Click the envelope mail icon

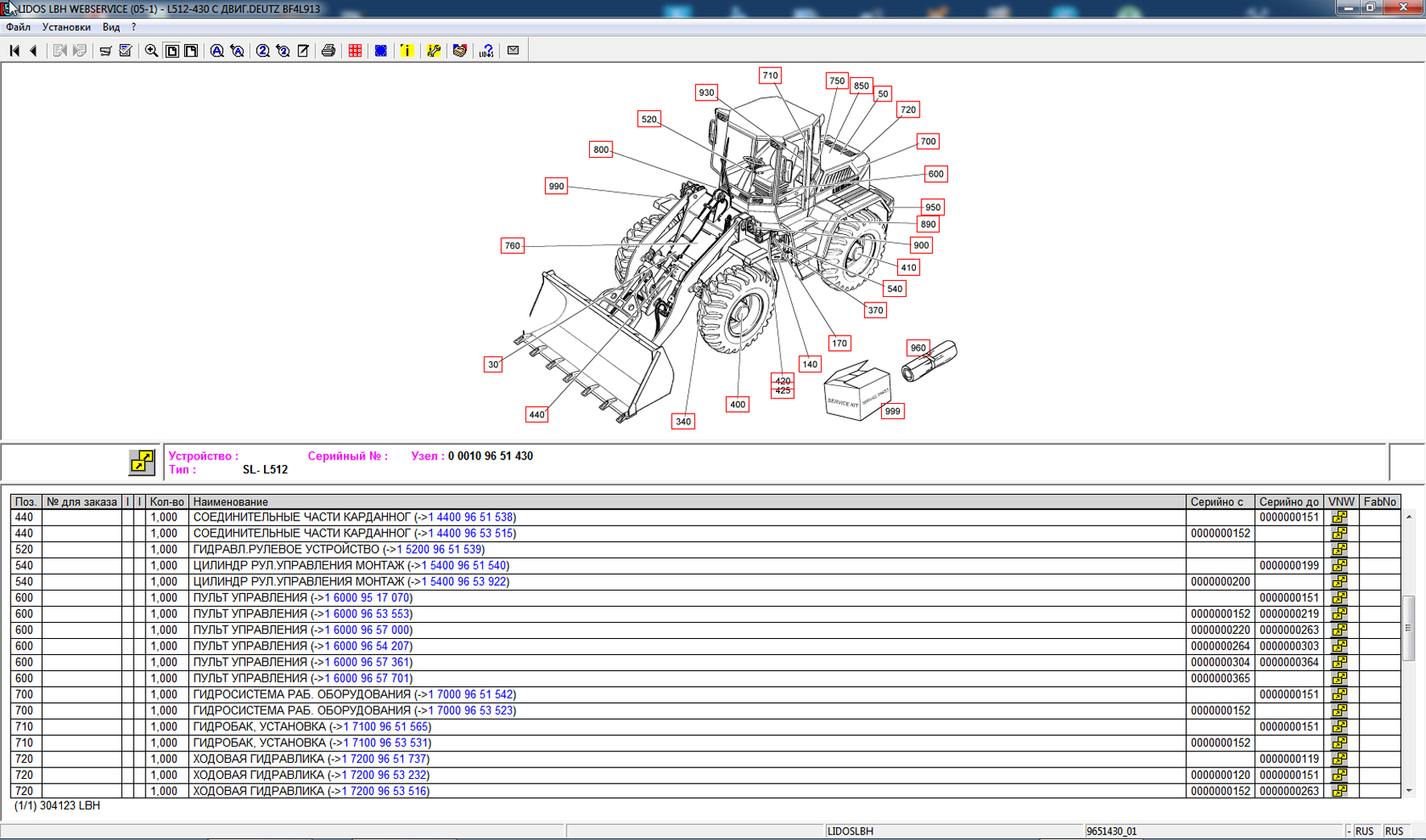coord(513,51)
